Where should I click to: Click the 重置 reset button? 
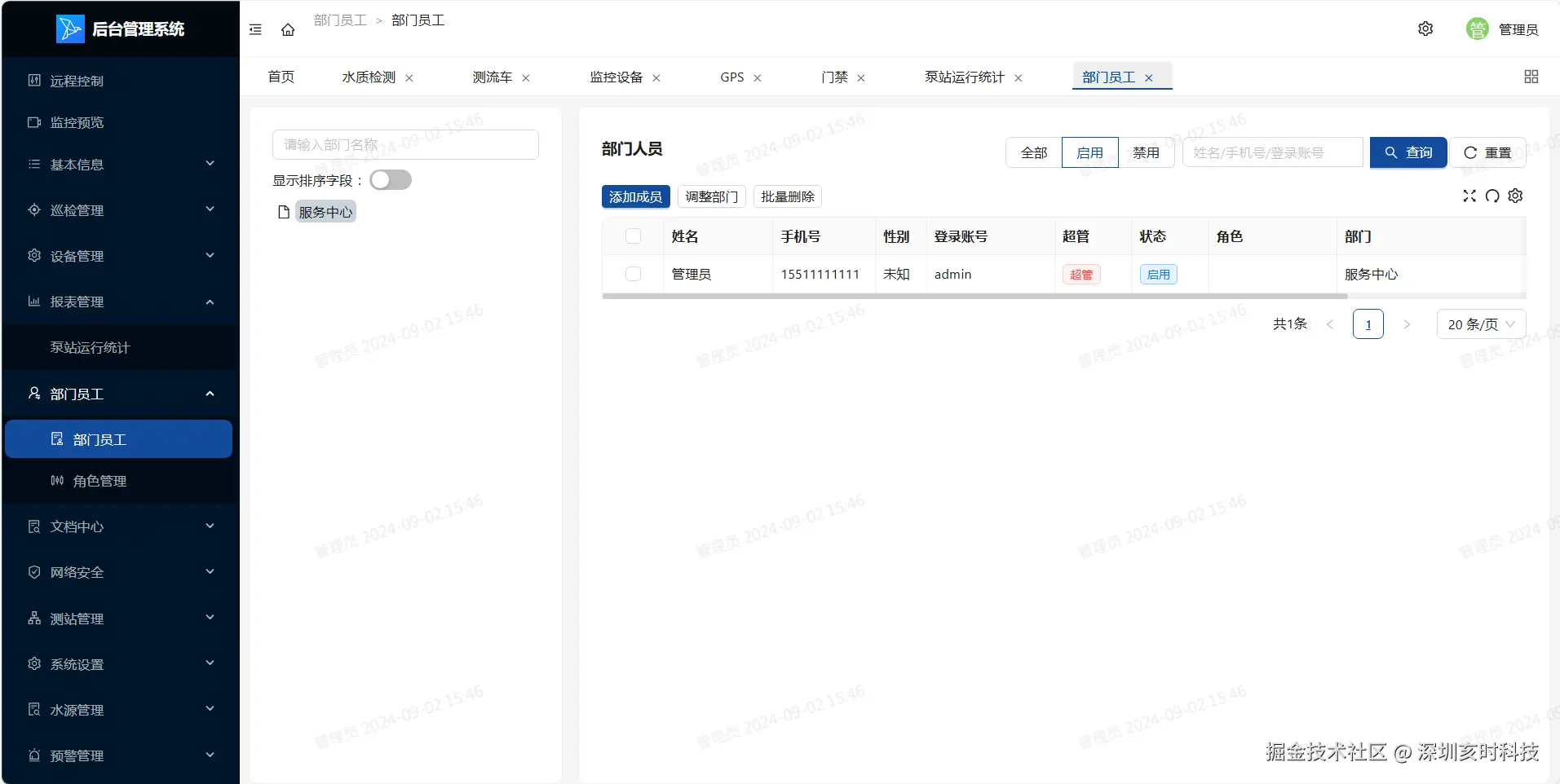click(x=1487, y=152)
